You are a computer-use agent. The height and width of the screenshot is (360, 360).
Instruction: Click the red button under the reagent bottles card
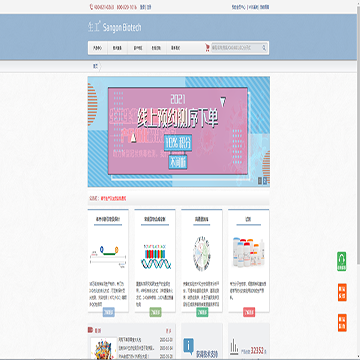(249, 312)
